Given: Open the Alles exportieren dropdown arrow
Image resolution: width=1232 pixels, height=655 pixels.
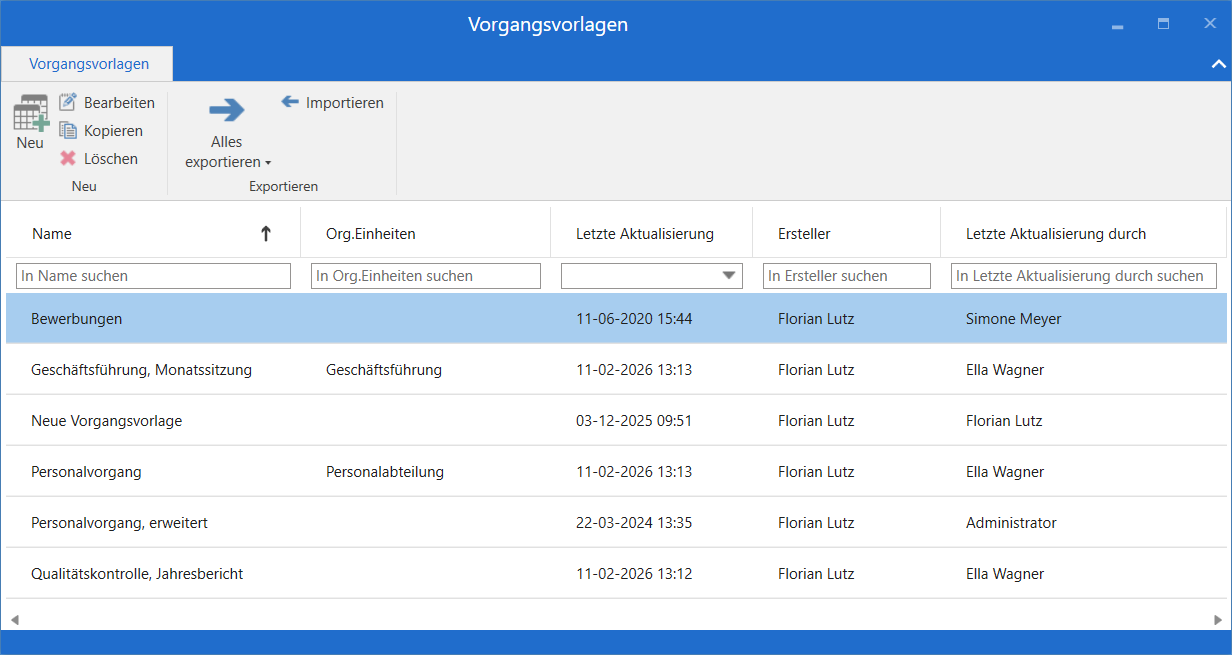Looking at the screenshot, I should pos(268,163).
